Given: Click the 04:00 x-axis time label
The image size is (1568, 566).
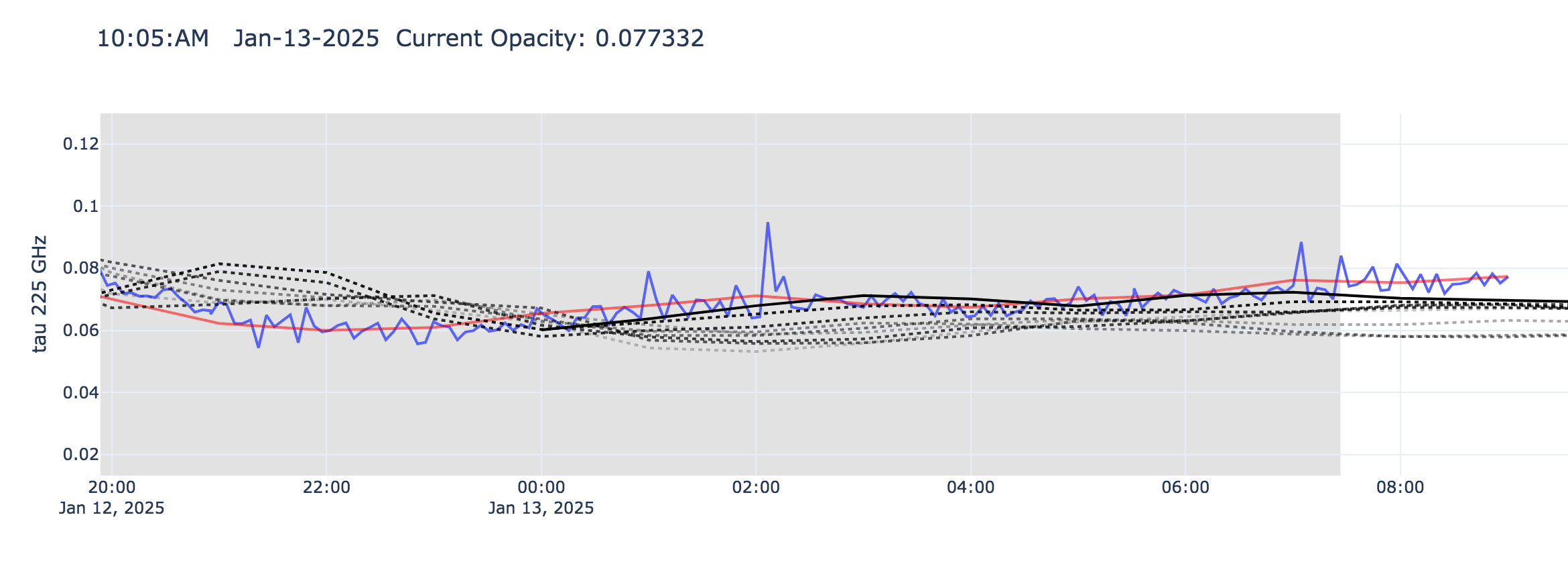Looking at the screenshot, I should point(970,488).
